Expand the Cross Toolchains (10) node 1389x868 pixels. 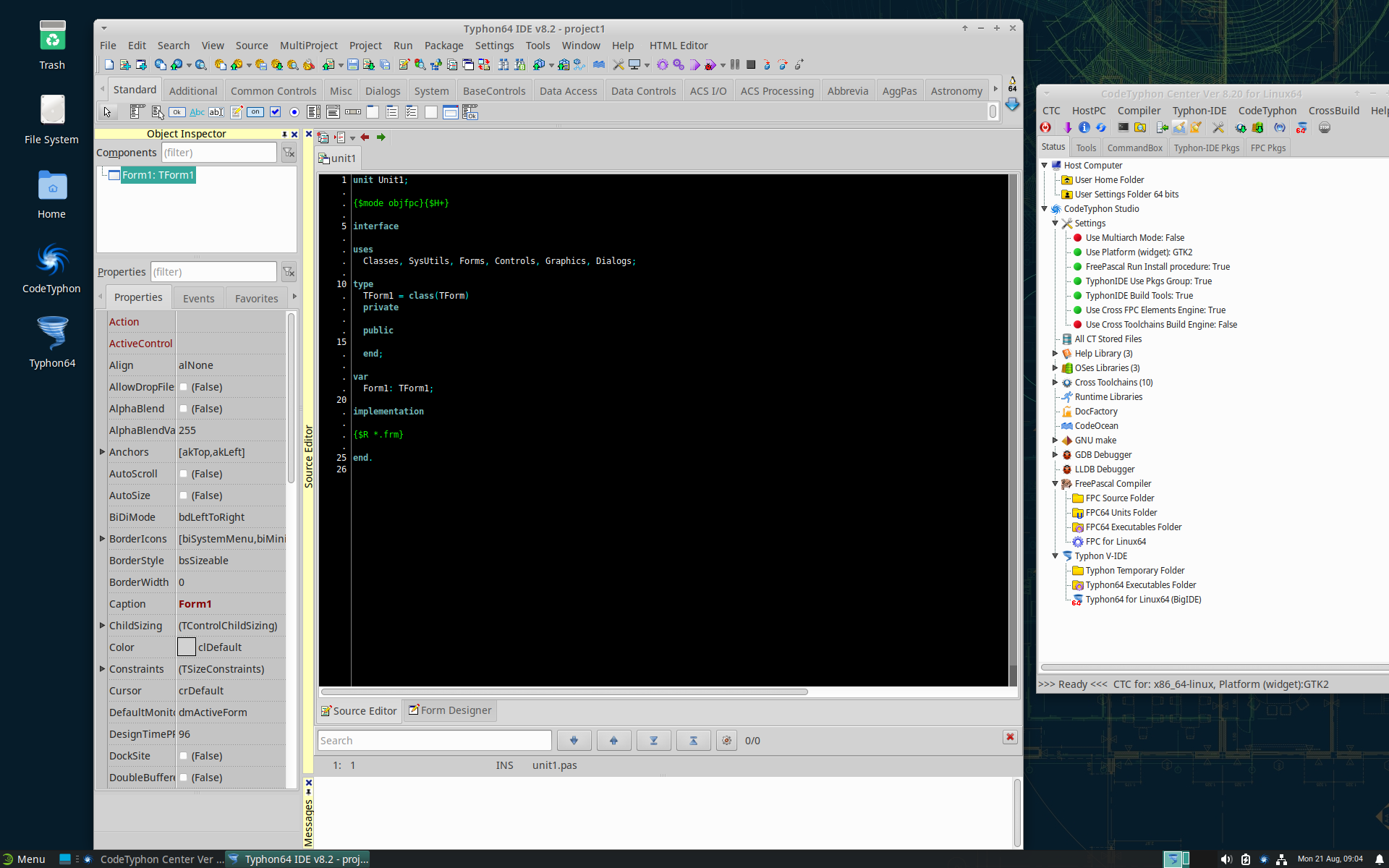click(1055, 383)
